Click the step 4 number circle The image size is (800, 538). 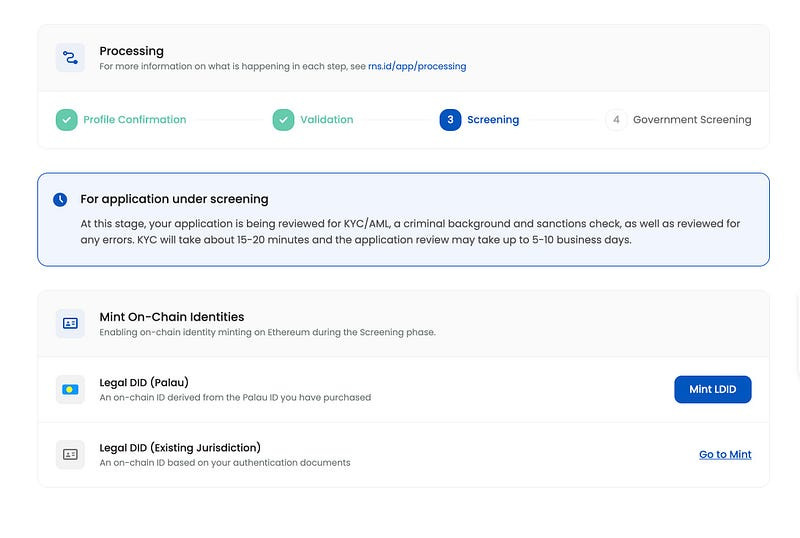616,120
